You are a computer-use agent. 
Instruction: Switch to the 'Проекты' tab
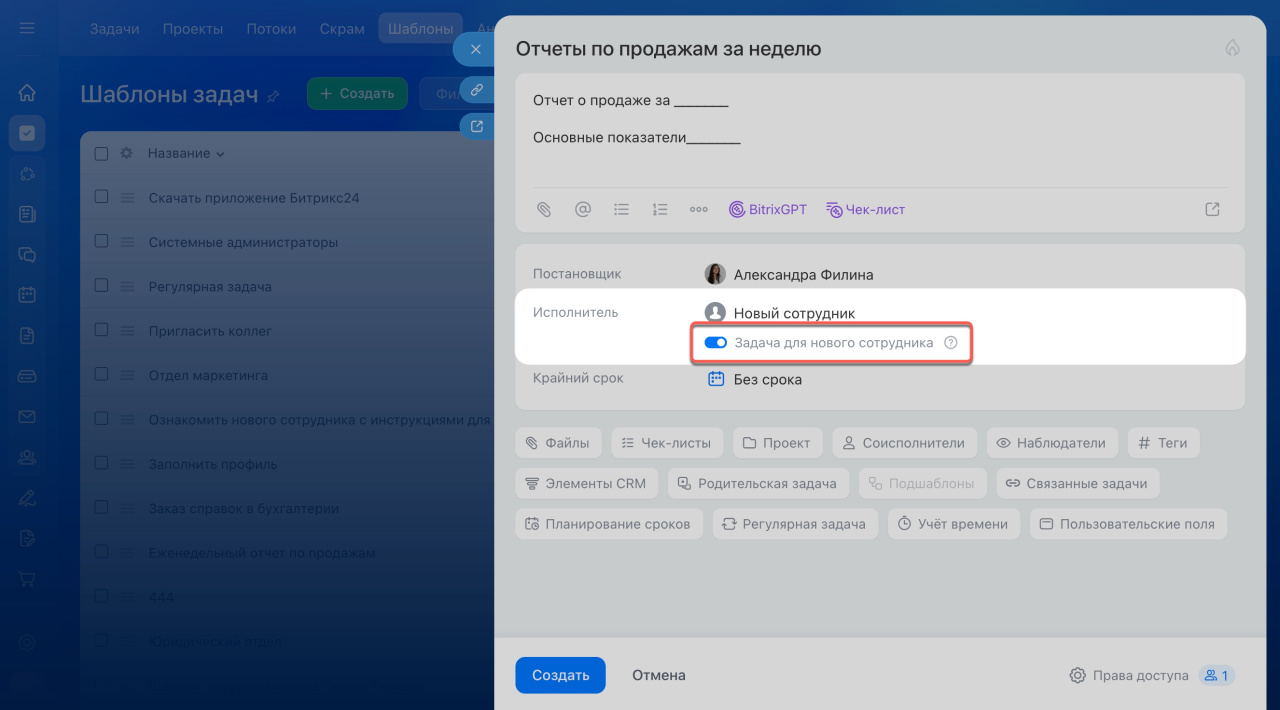(x=193, y=29)
